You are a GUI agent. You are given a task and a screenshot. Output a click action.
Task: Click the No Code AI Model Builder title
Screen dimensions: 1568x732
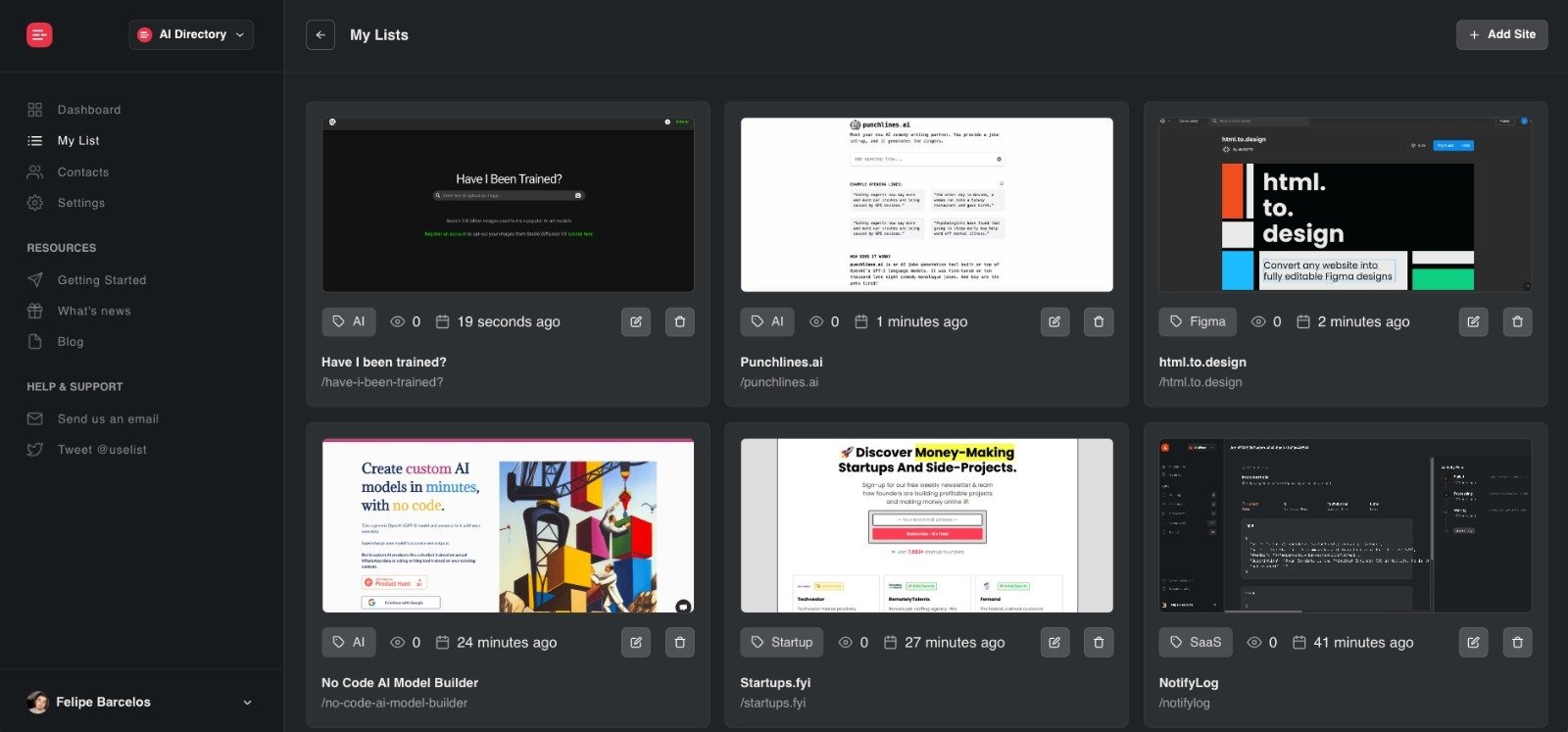[400, 683]
